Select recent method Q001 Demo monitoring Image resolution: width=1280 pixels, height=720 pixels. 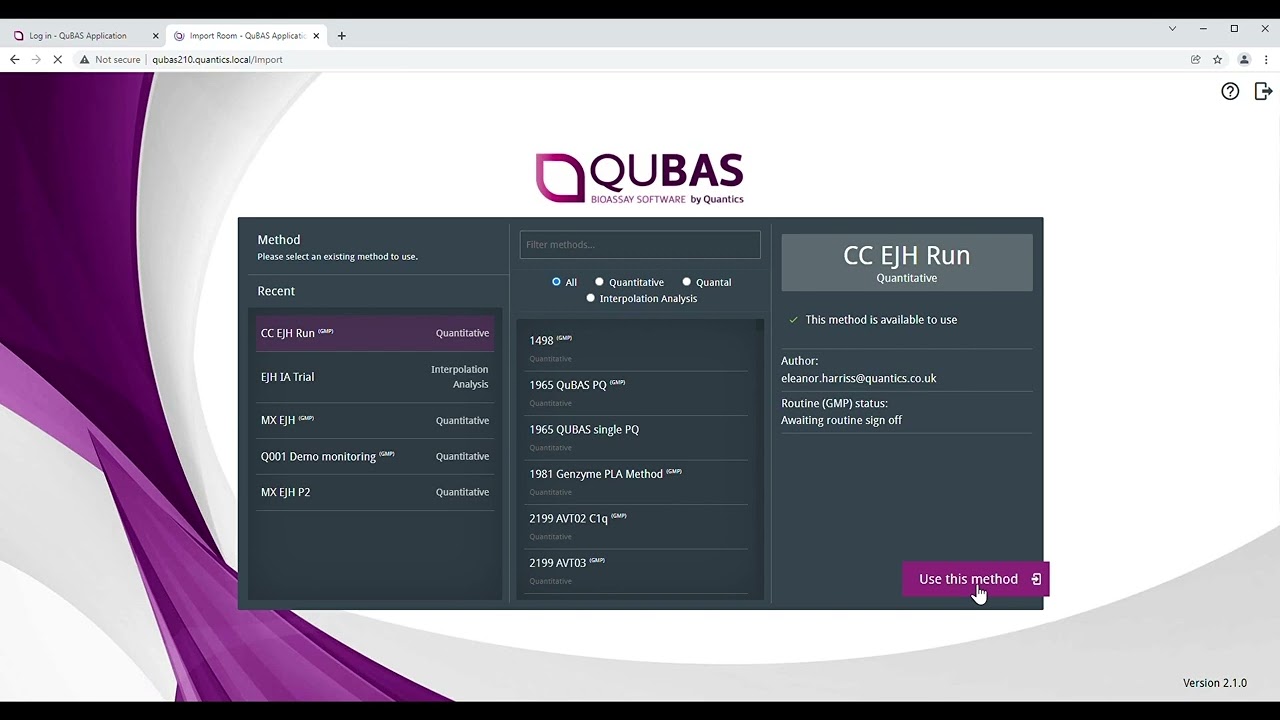[x=375, y=456]
